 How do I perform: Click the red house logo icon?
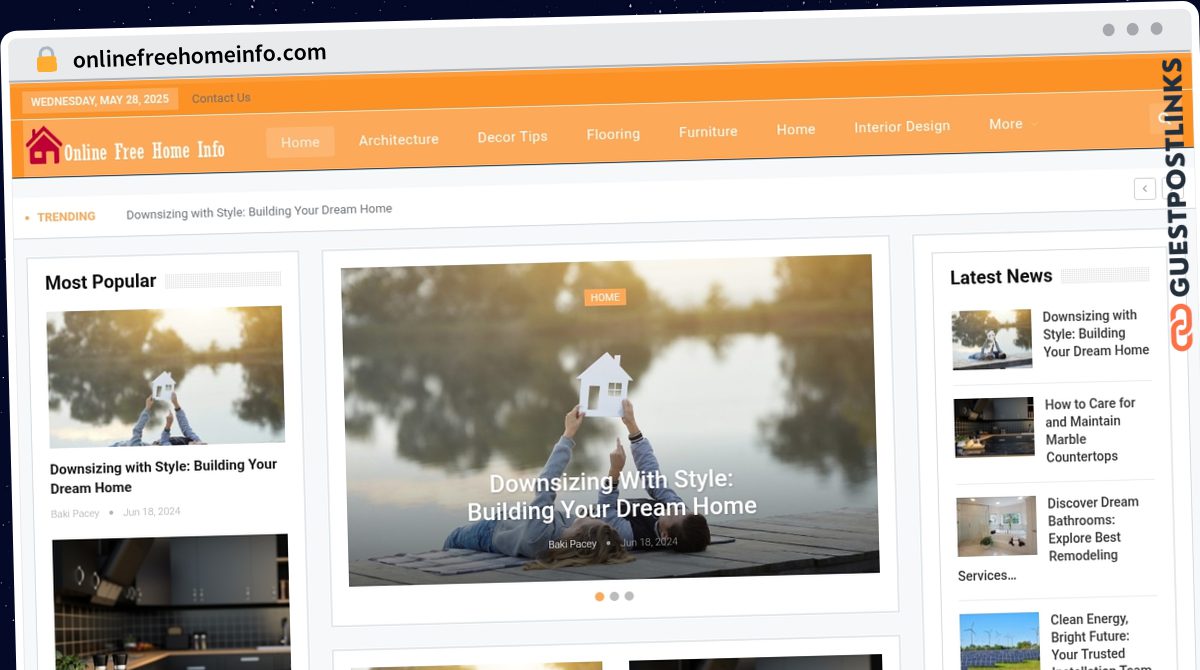click(44, 145)
